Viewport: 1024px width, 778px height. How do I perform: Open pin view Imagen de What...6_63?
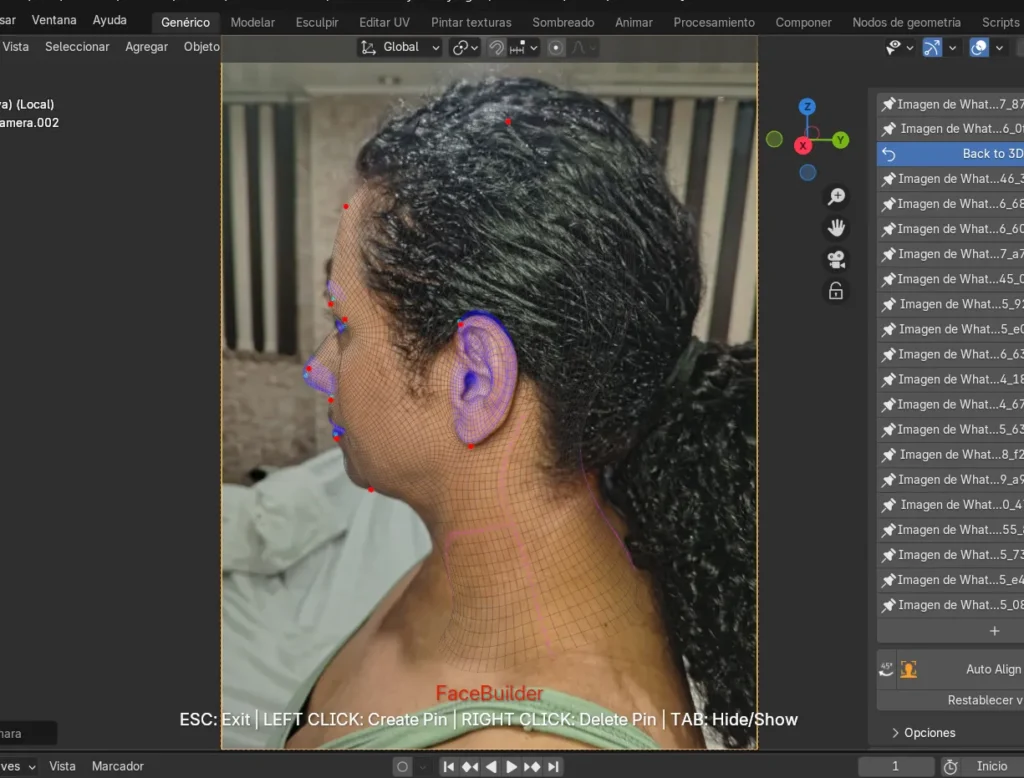click(x=950, y=354)
